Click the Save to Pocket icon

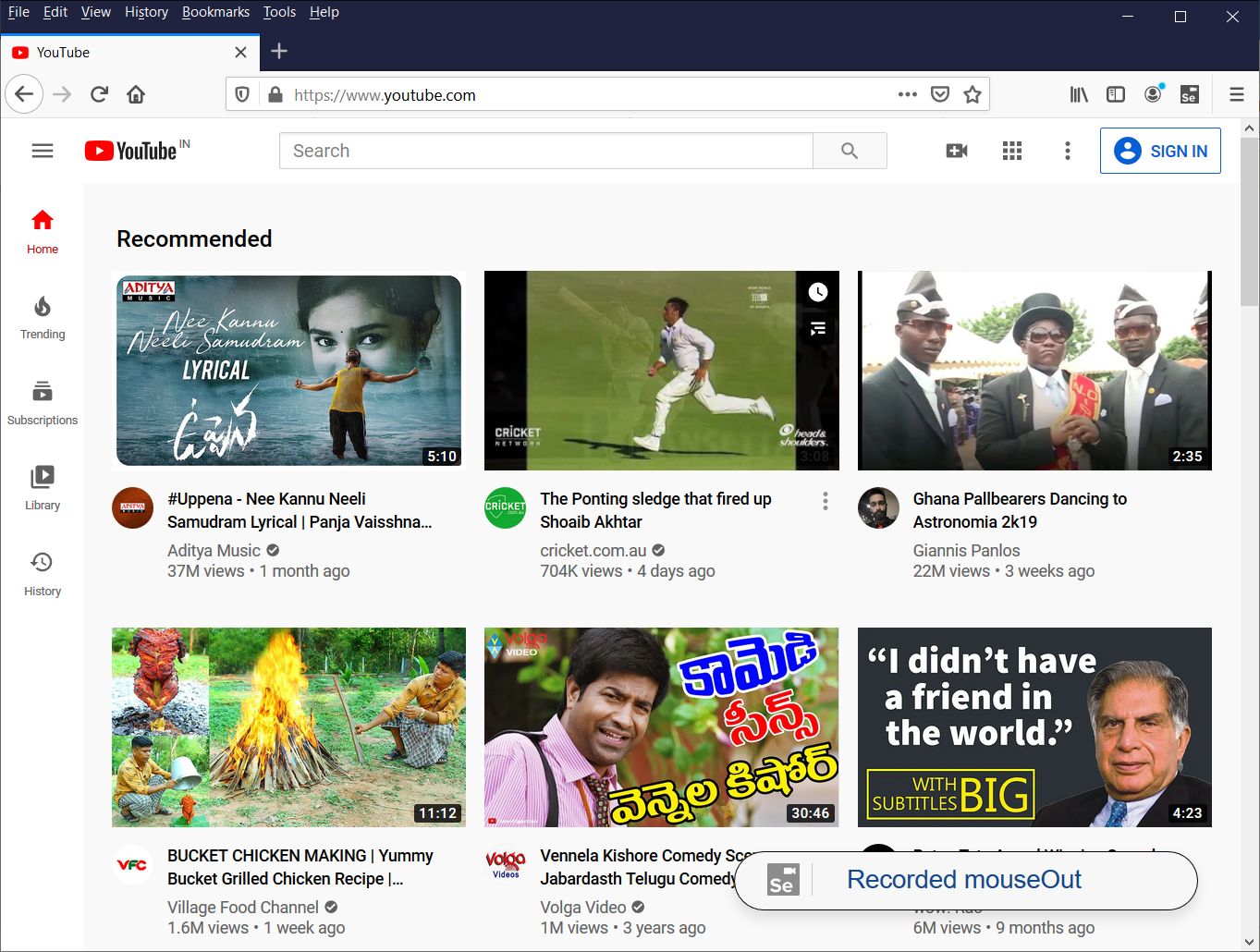pyautogui.click(x=940, y=94)
